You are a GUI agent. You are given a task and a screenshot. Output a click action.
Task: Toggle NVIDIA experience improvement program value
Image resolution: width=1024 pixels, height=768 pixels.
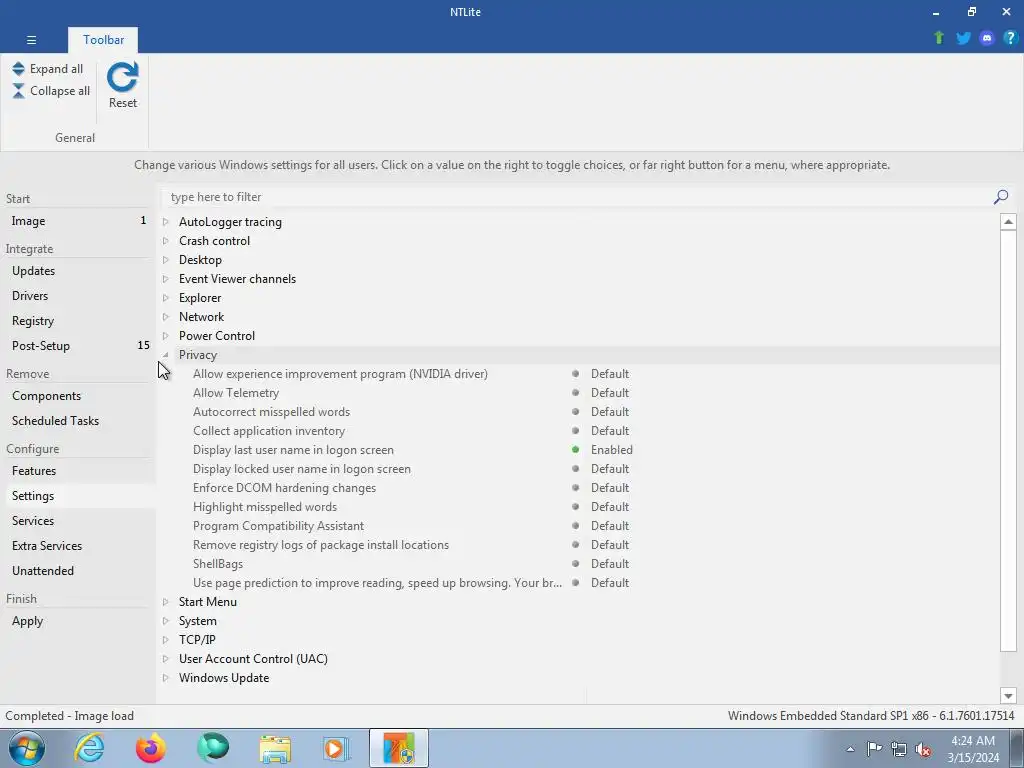pos(610,374)
